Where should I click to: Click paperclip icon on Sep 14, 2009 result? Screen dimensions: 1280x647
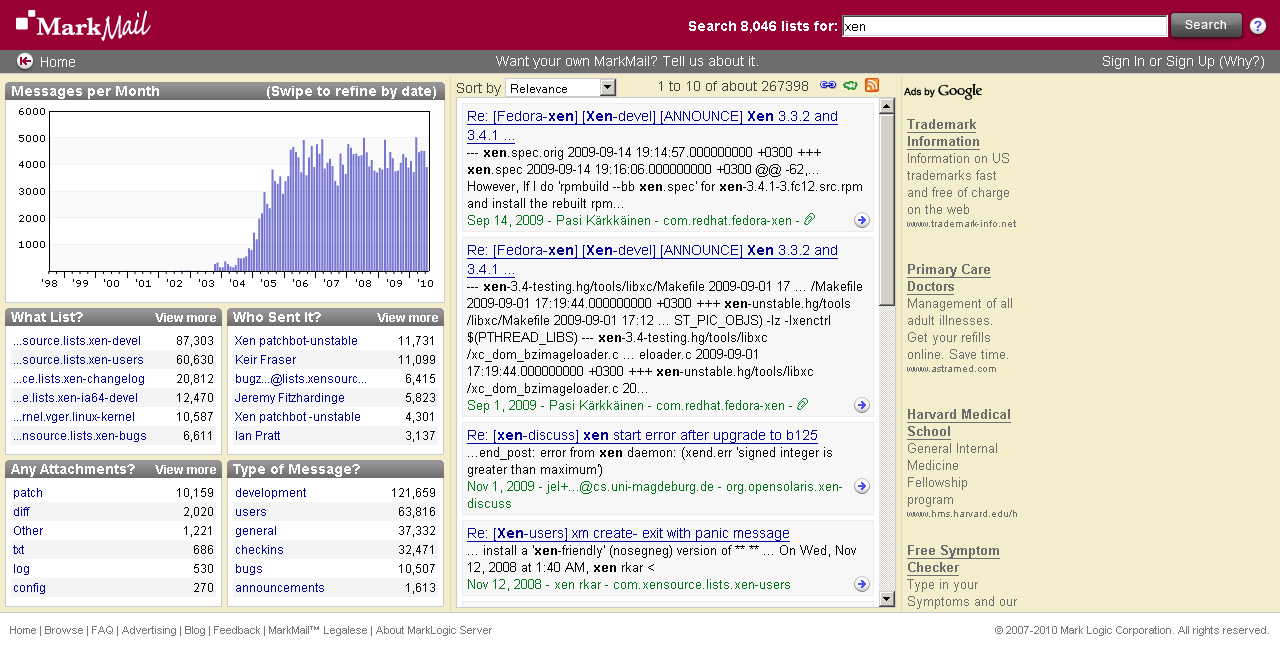(x=809, y=220)
